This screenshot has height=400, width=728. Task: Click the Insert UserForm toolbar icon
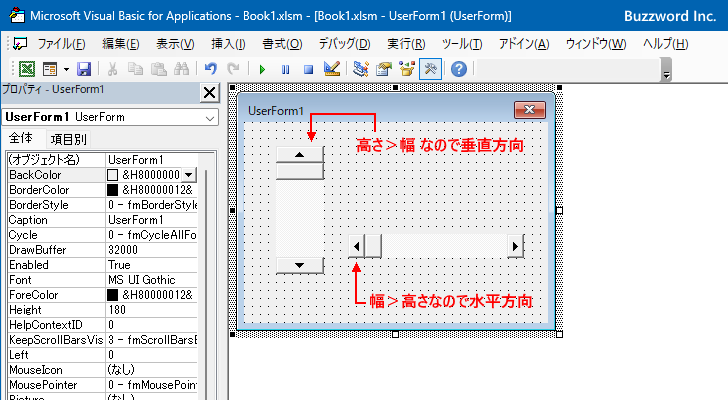coord(50,70)
